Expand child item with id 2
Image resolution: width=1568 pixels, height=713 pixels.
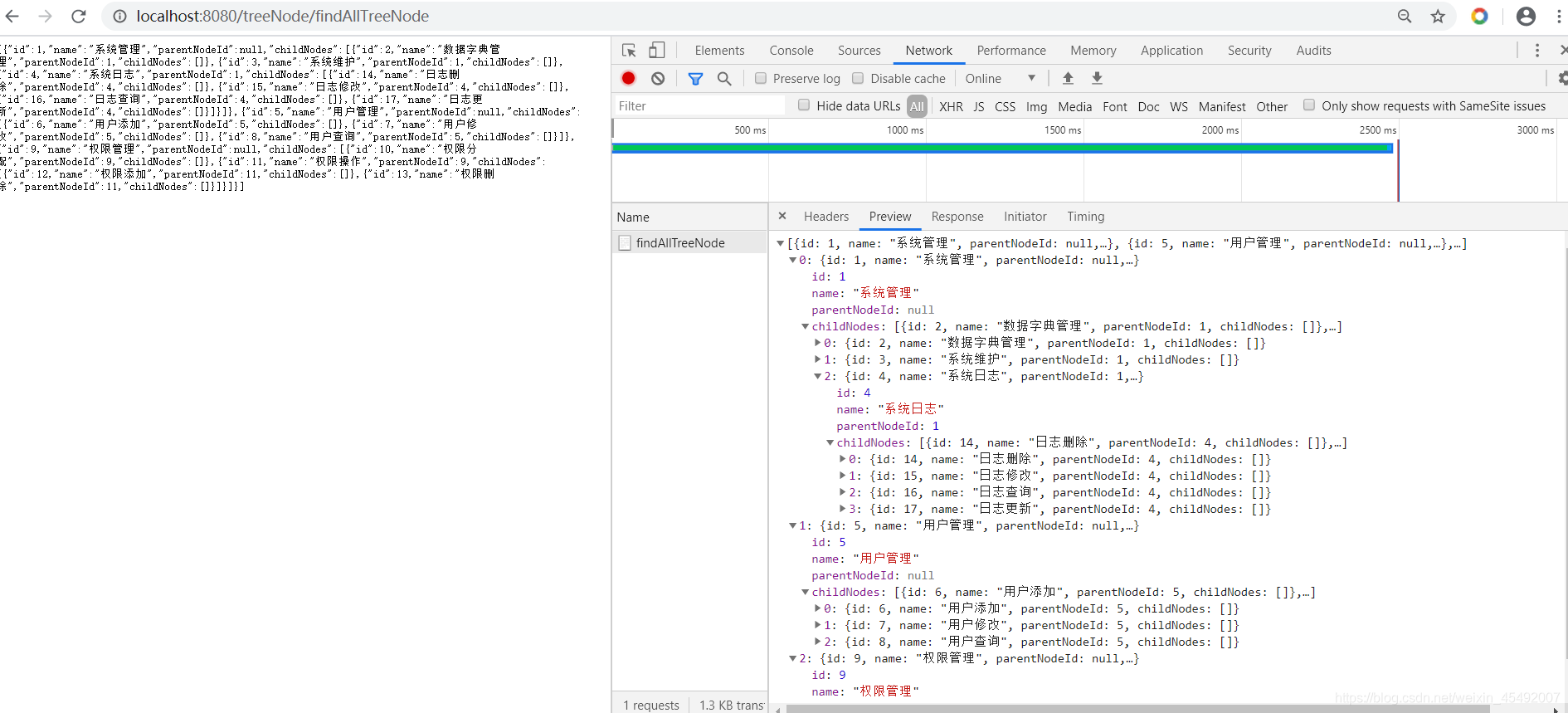[x=817, y=343]
